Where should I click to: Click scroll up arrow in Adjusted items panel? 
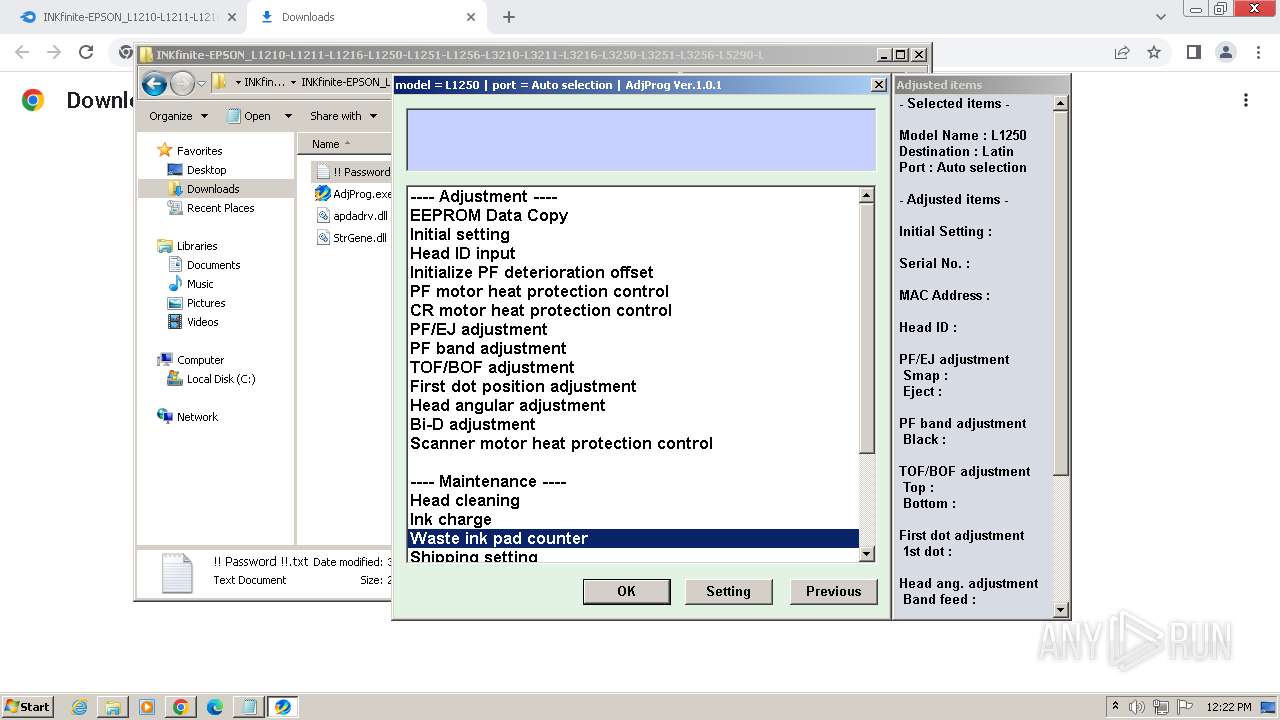pyautogui.click(x=1061, y=103)
